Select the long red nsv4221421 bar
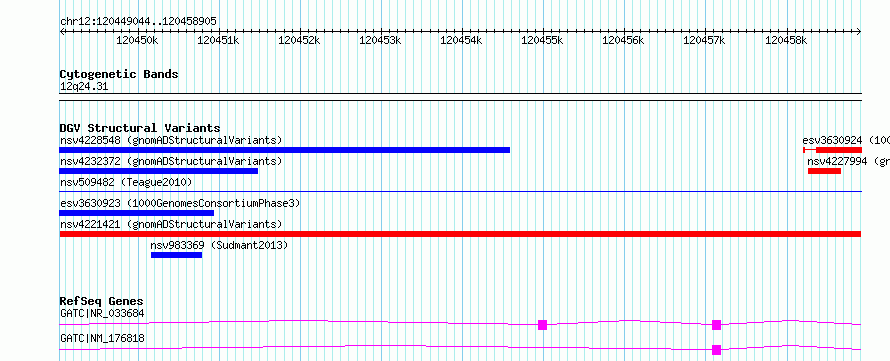The image size is (890, 361). coord(460,234)
